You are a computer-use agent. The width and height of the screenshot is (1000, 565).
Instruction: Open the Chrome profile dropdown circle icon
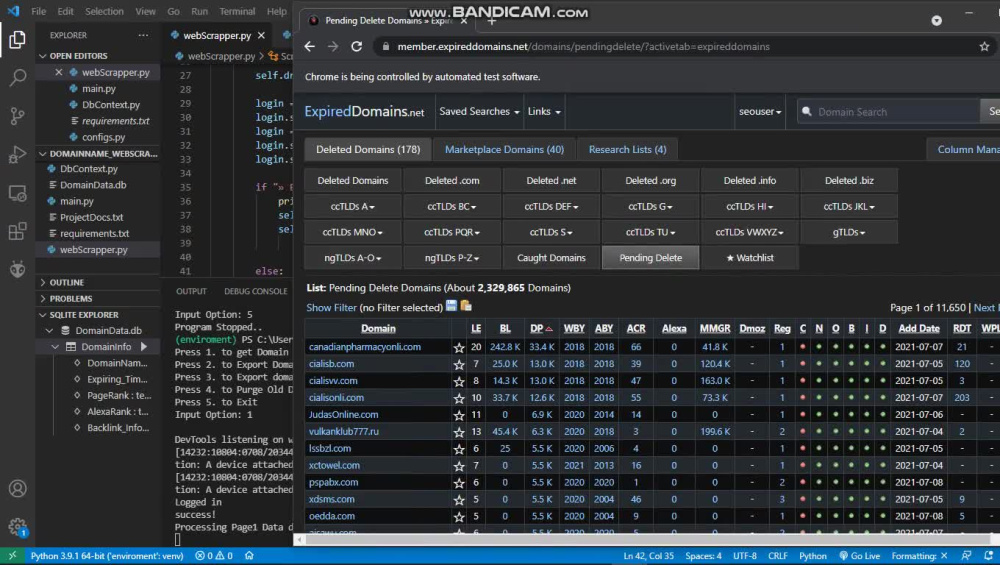point(936,20)
